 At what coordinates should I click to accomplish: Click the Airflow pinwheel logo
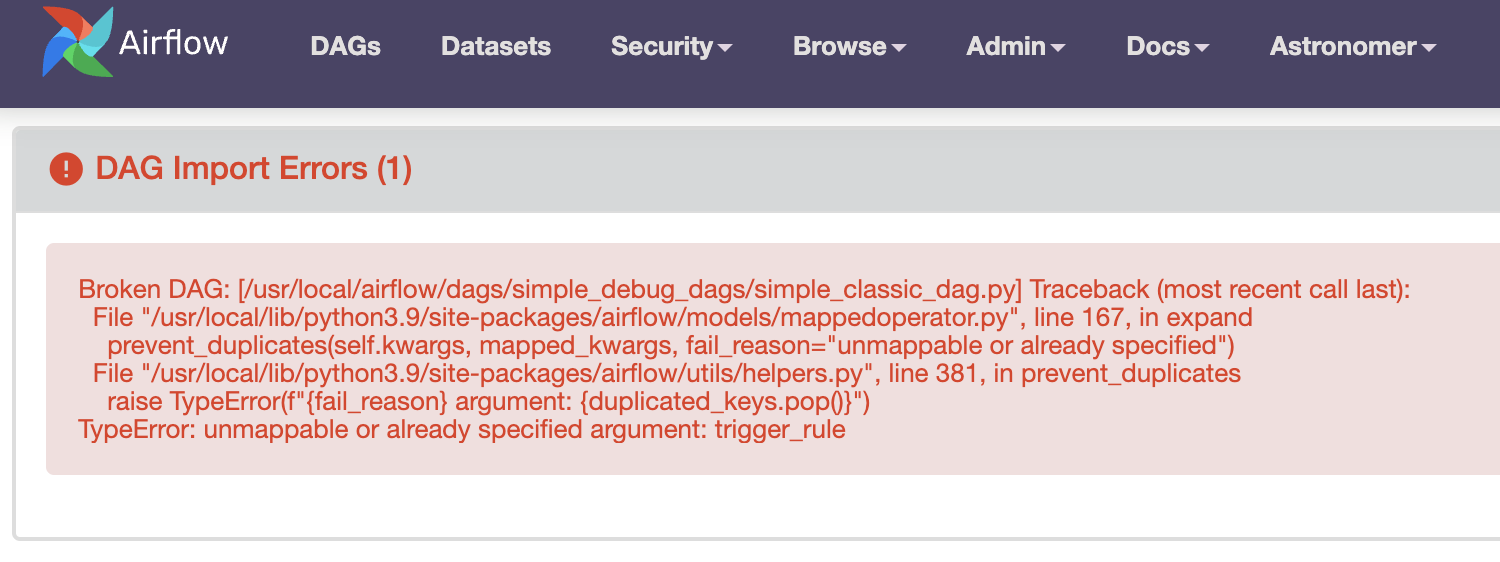coord(77,42)
